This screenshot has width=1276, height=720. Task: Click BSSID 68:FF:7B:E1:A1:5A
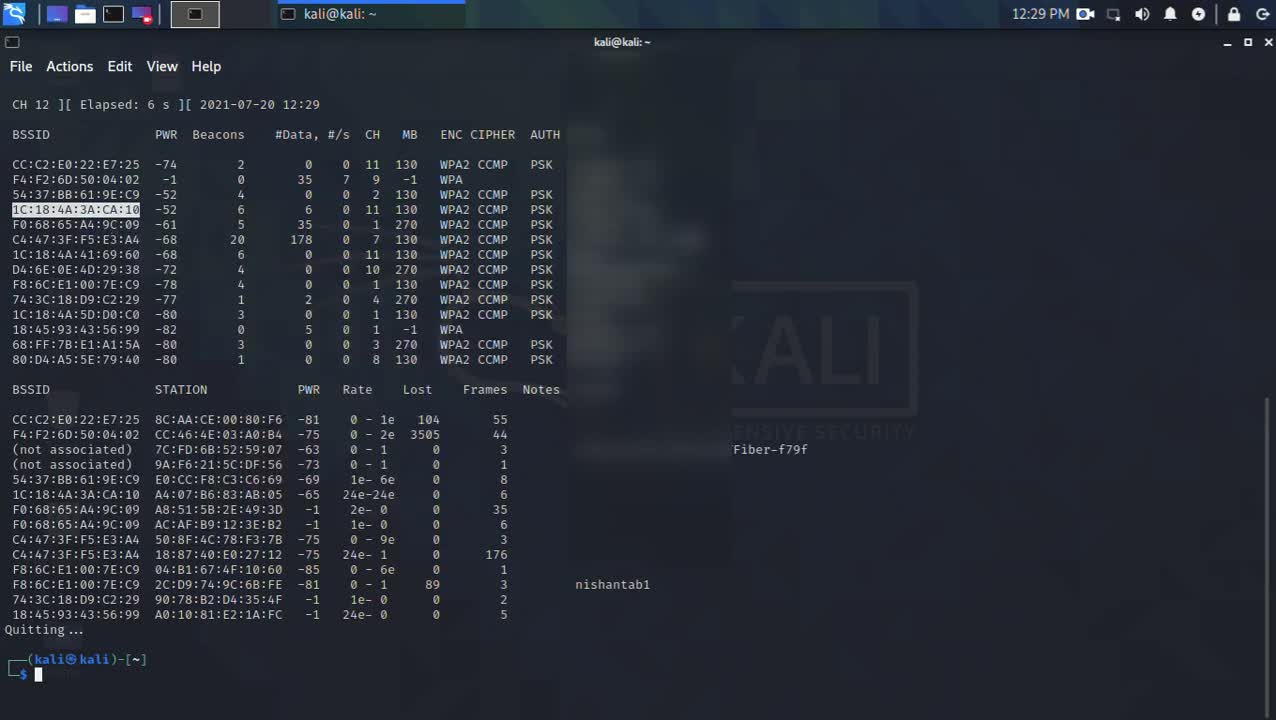click(x=76, y=345)
